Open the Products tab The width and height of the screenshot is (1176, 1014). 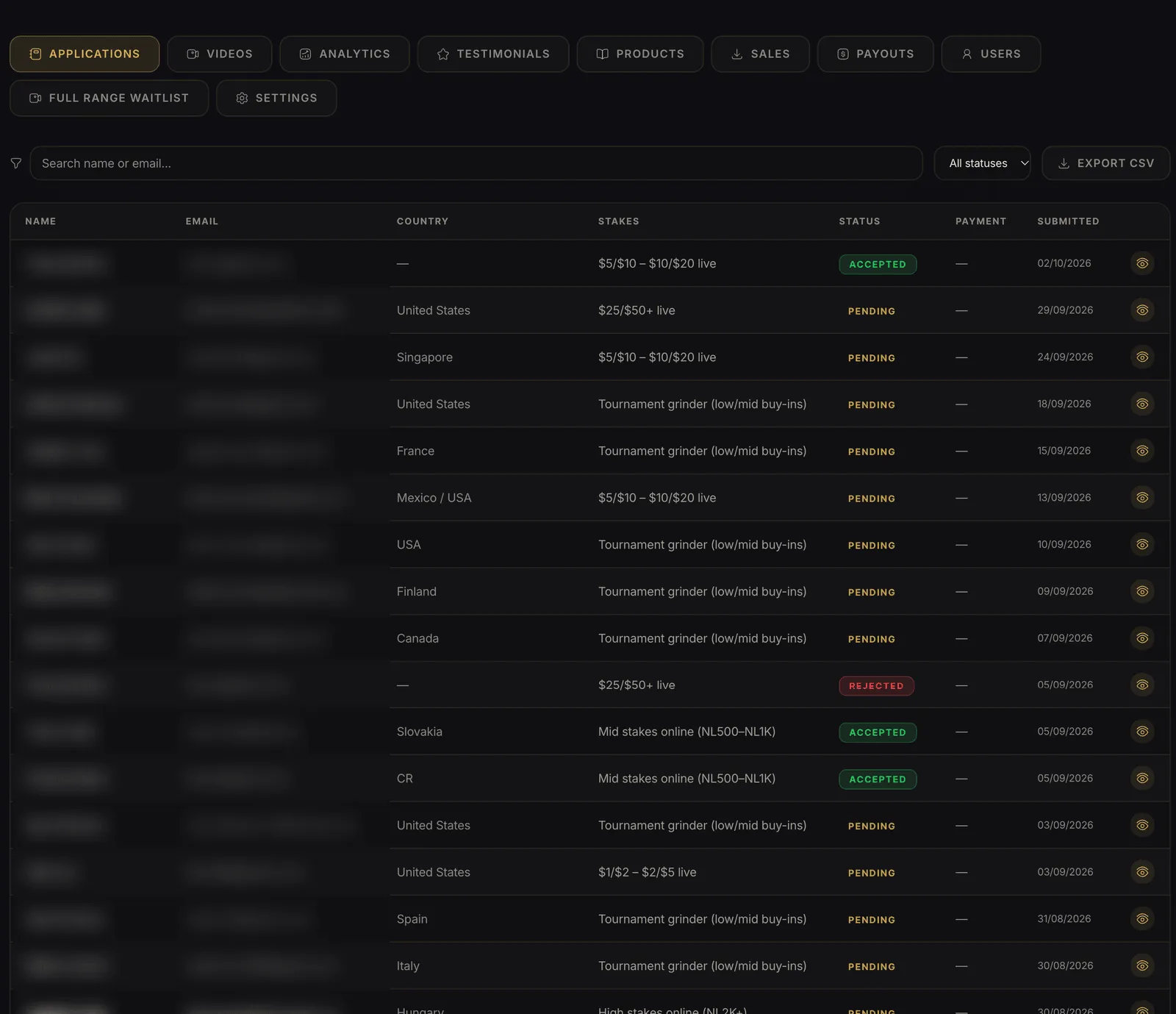640,54
